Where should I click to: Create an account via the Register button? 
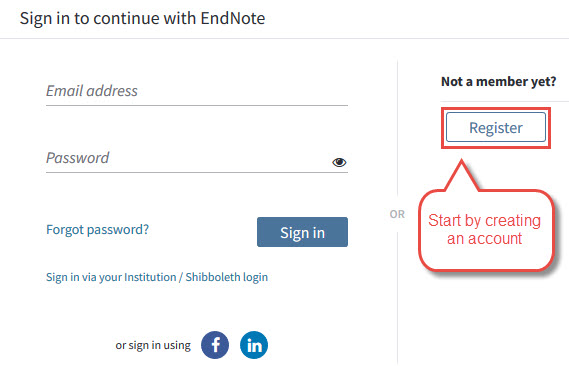click(496, 127)
